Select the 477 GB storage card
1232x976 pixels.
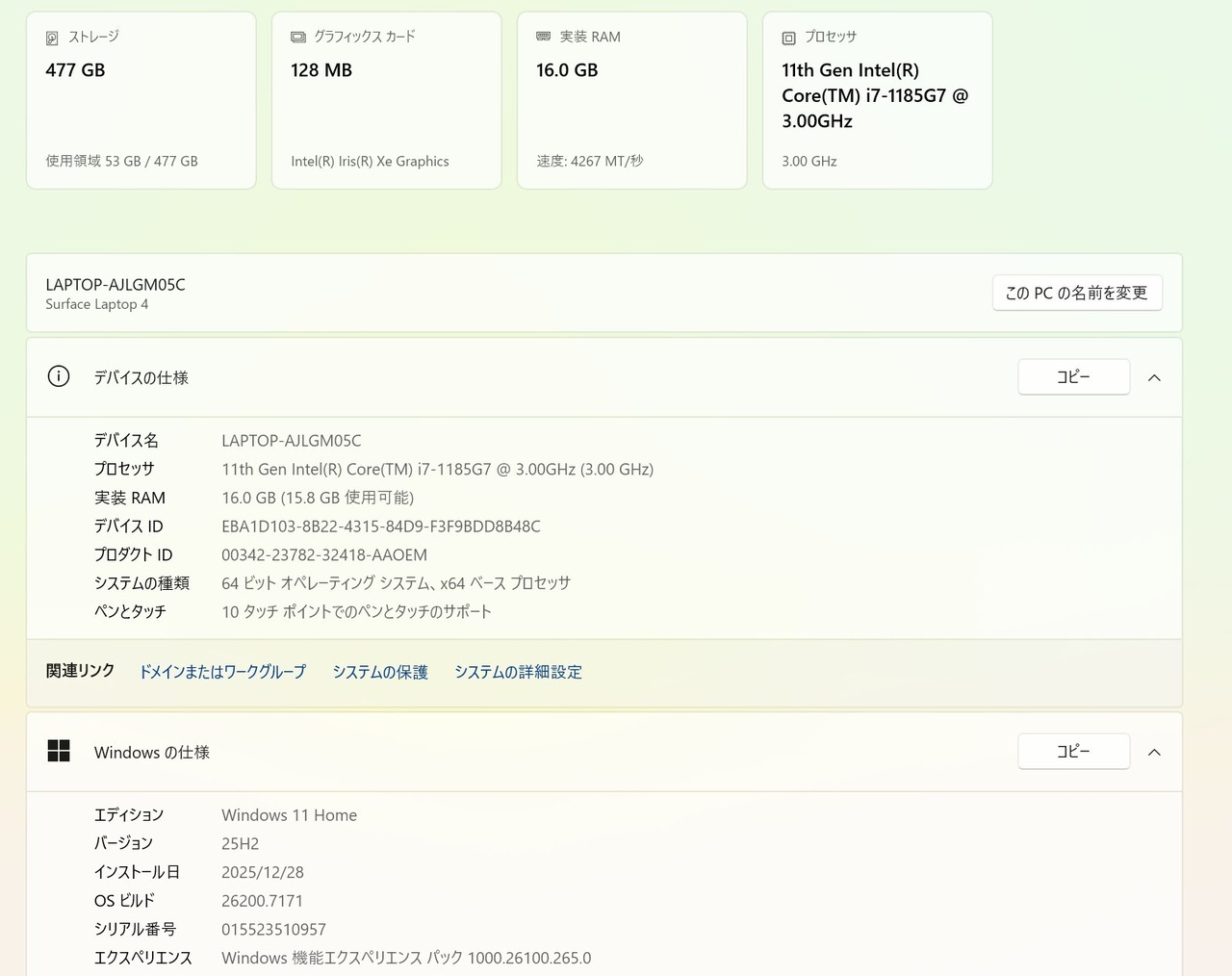[141, 101]
